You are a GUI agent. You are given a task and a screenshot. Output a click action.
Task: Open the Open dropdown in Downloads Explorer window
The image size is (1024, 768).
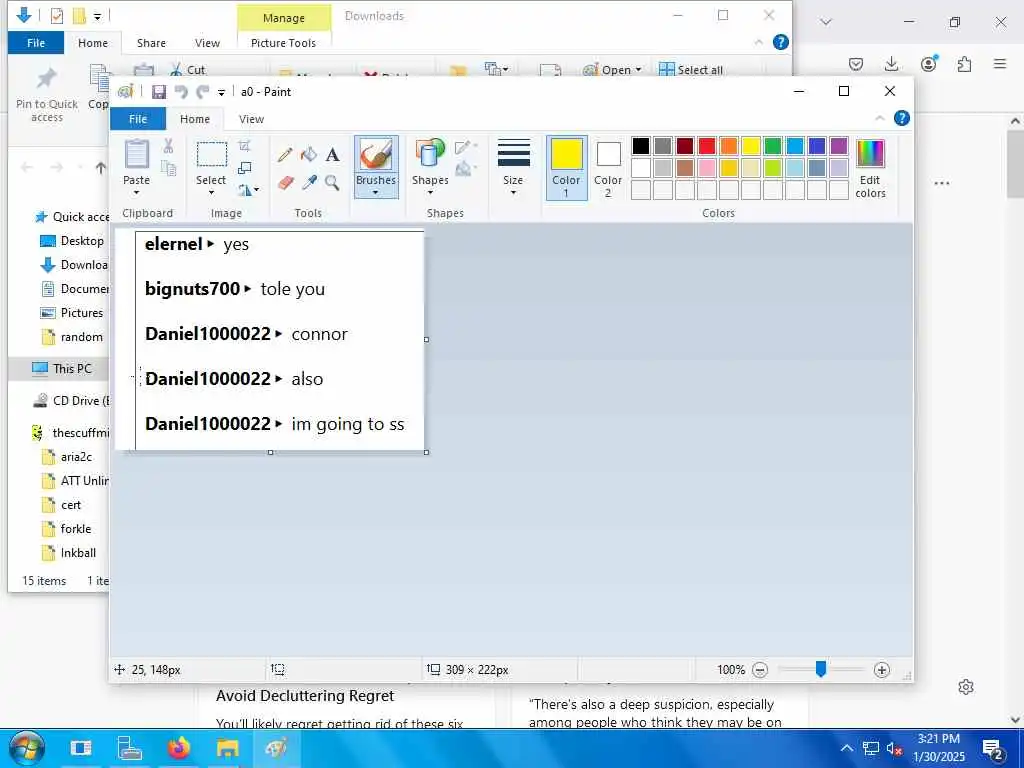point(639,70)
